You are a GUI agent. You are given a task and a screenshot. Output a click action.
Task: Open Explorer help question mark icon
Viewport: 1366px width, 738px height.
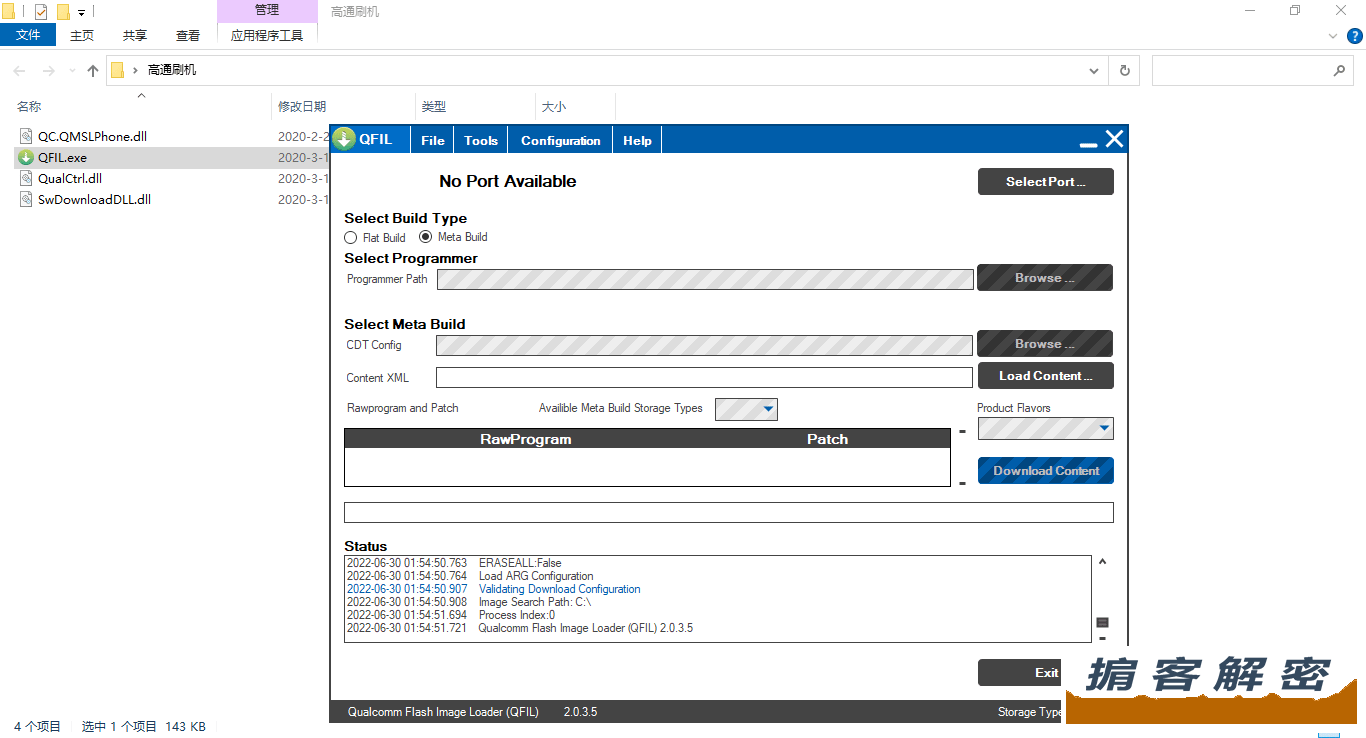[1355, 36]
